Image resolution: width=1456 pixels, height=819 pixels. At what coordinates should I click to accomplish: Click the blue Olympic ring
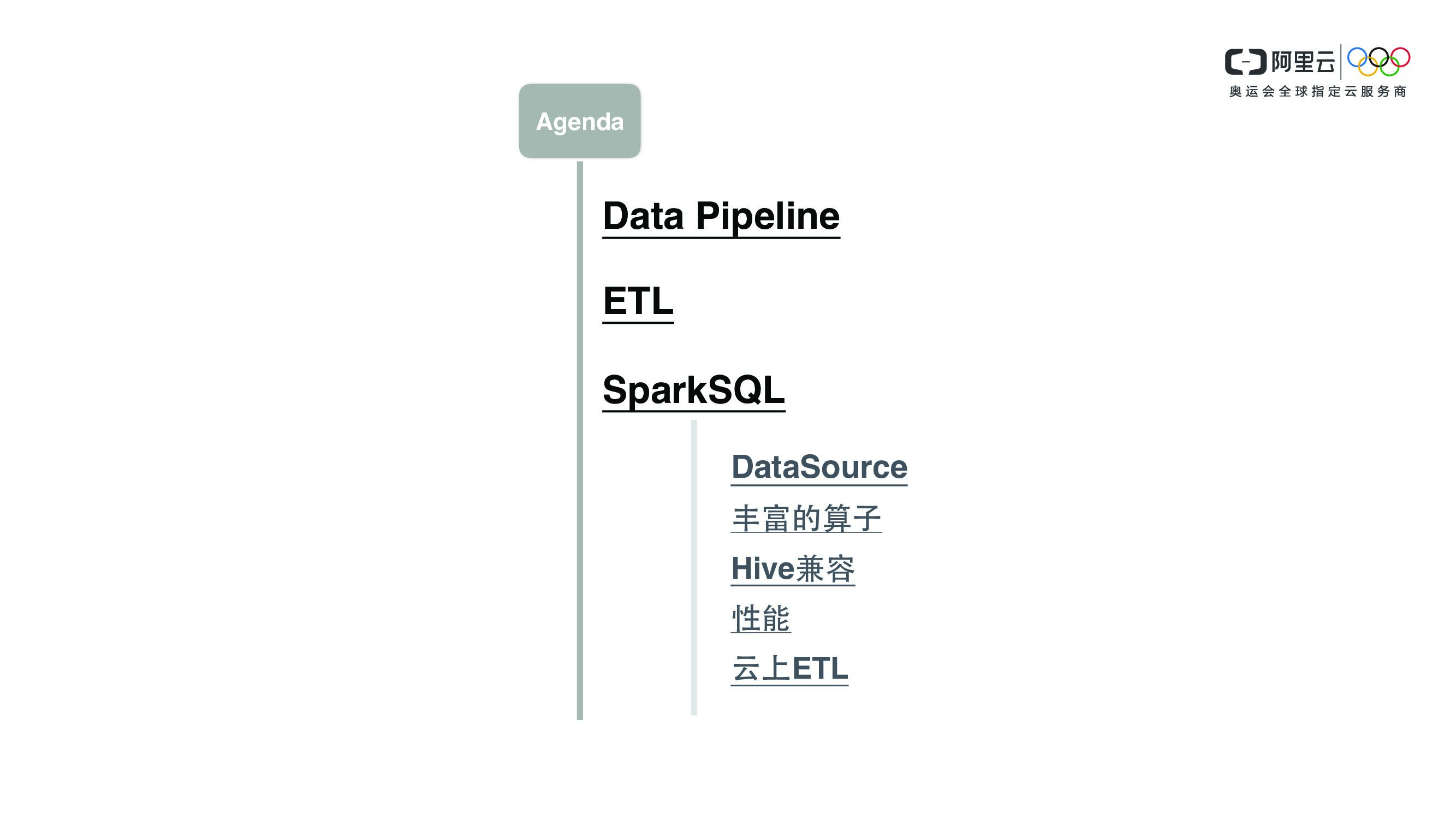click(1357, 58)
